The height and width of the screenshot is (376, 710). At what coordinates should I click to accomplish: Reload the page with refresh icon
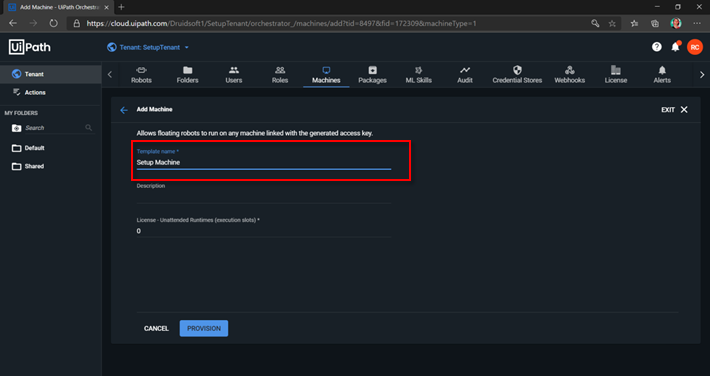53,24
